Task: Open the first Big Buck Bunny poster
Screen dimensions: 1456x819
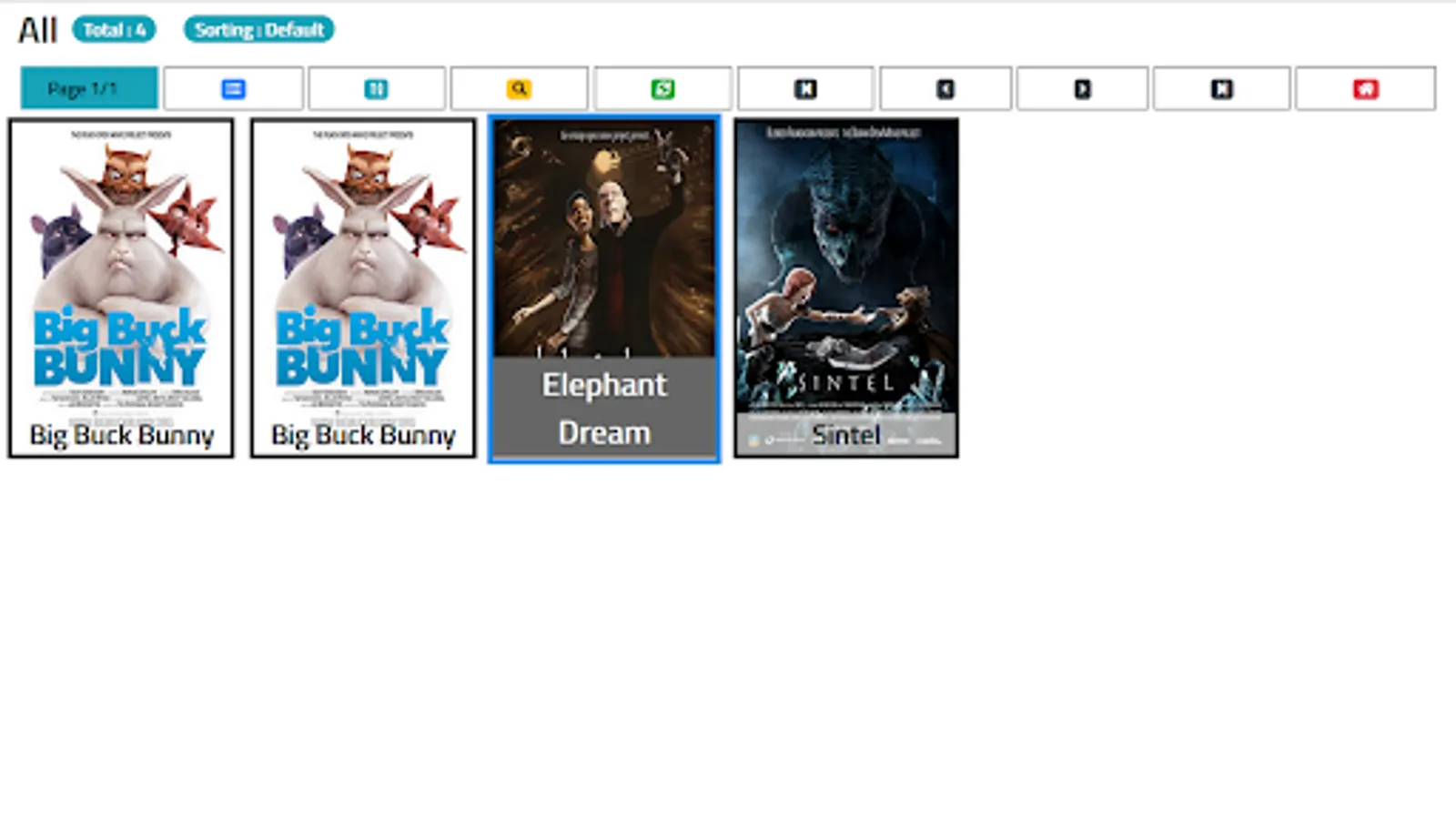Action: point(121,288)
